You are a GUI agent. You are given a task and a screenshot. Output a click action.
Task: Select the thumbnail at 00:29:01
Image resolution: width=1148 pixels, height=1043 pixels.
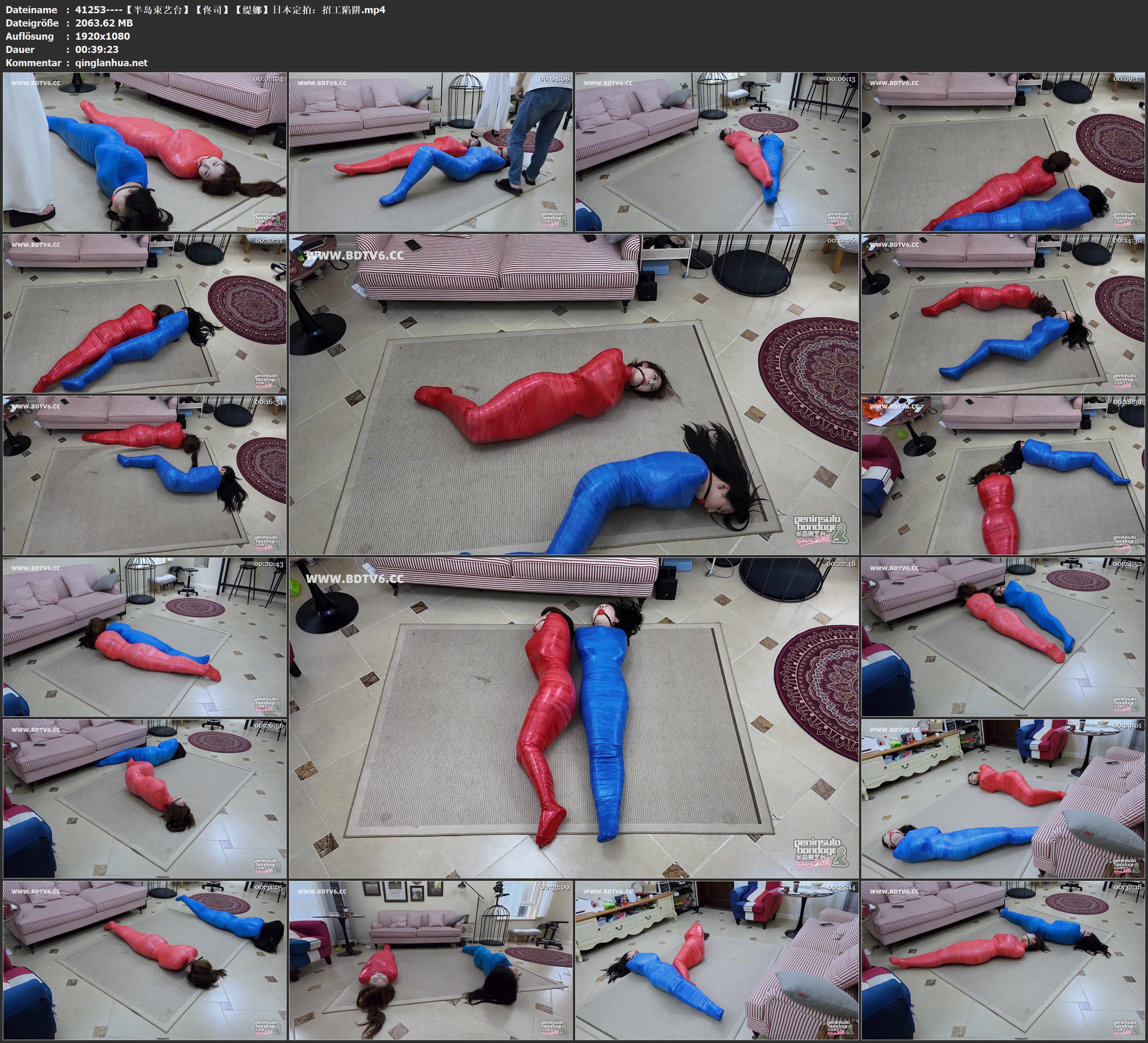[x=1003, y=799]
